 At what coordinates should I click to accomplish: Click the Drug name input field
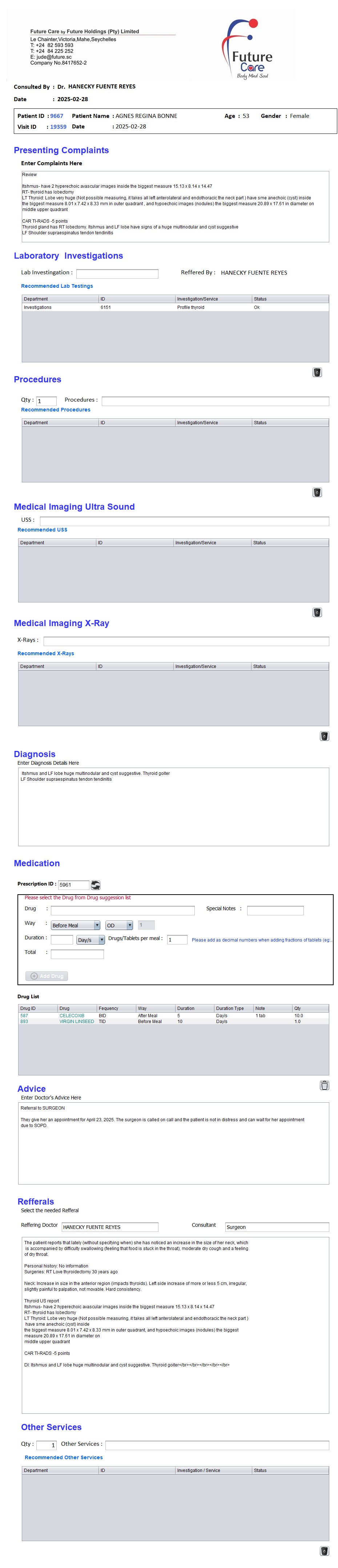tap(122, 910)
